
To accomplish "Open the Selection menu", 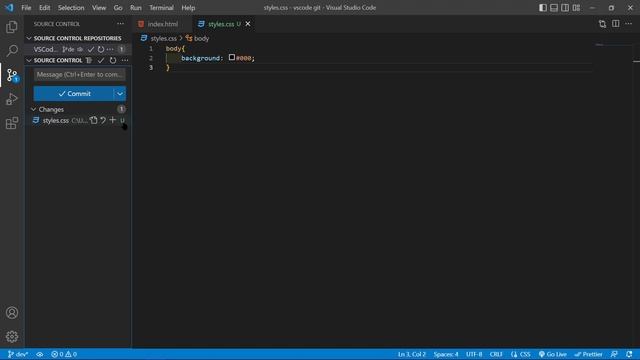I will [71, 8].
